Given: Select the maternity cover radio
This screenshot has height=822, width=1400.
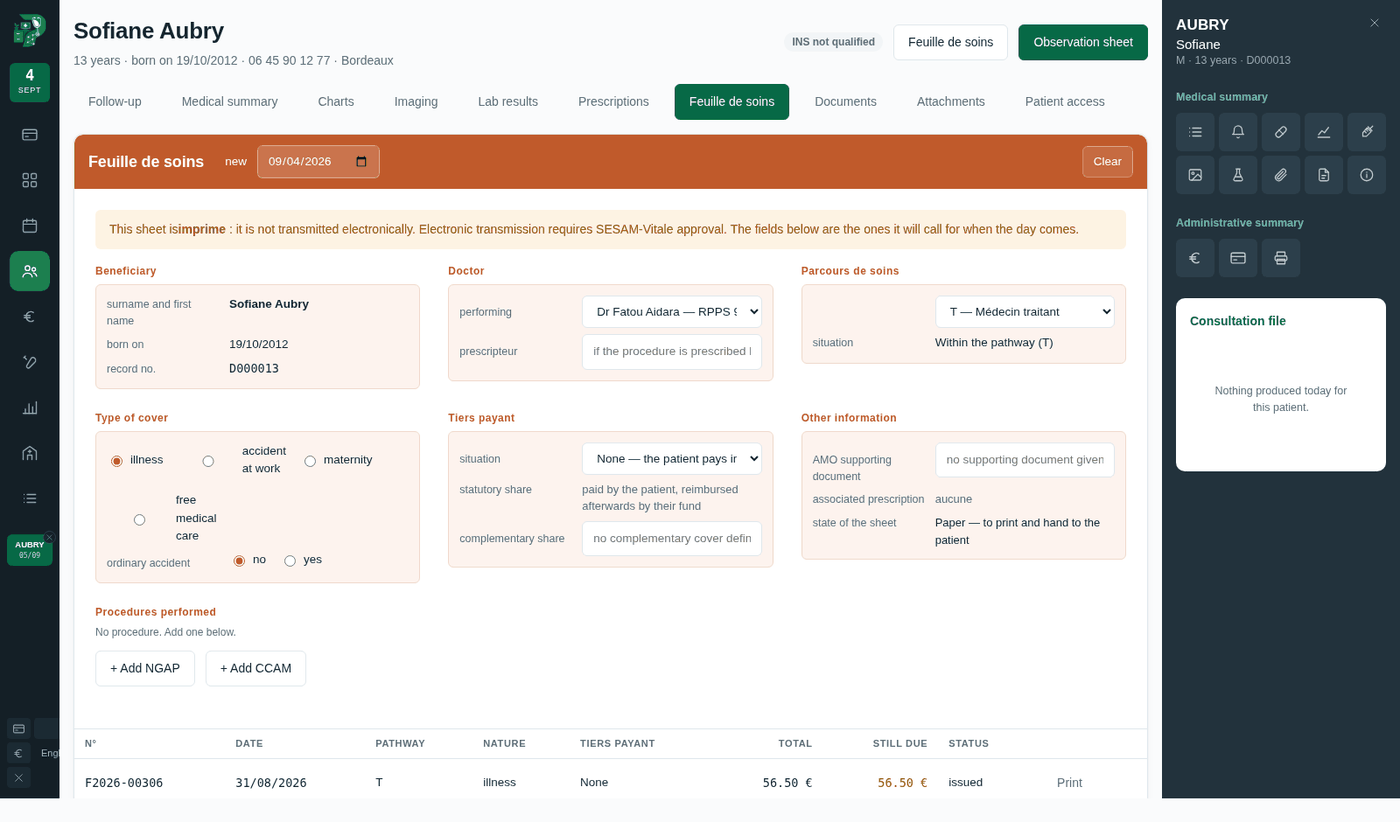Looking at the screenshot, I should [x=310, y=461].
